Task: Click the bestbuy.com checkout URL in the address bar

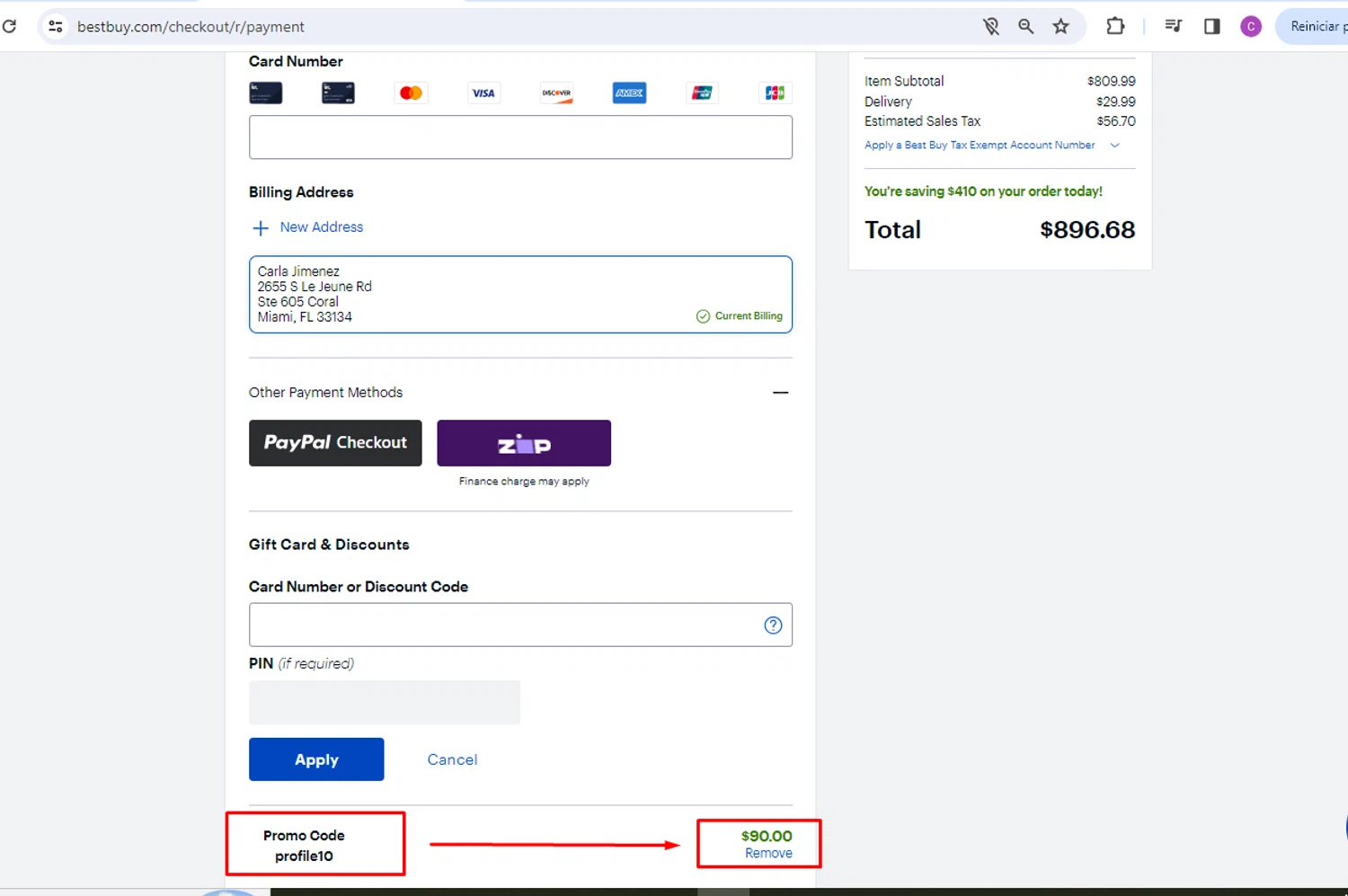Action: click(x=191, y=27)
